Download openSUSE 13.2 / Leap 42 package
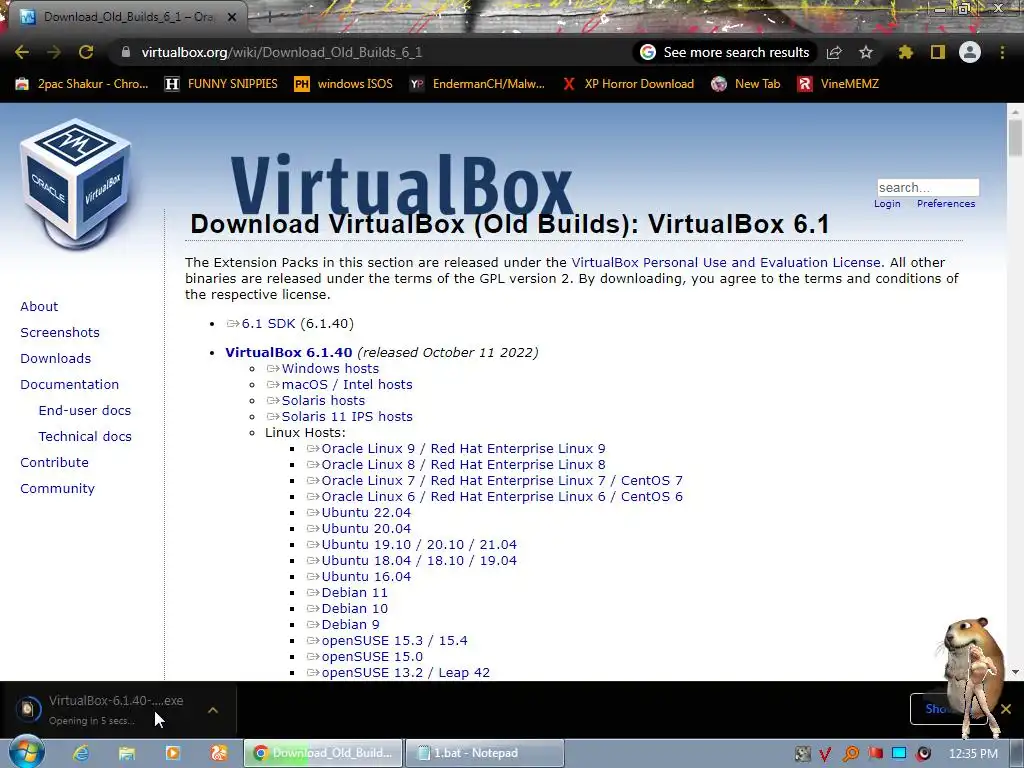Viewport: 1024px width, 768px height. click(398, 673)
